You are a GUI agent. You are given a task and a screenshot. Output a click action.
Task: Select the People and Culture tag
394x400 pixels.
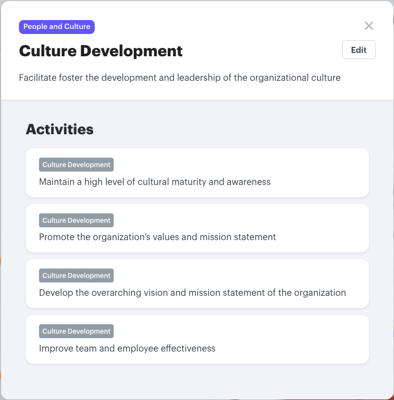[57, 27]
